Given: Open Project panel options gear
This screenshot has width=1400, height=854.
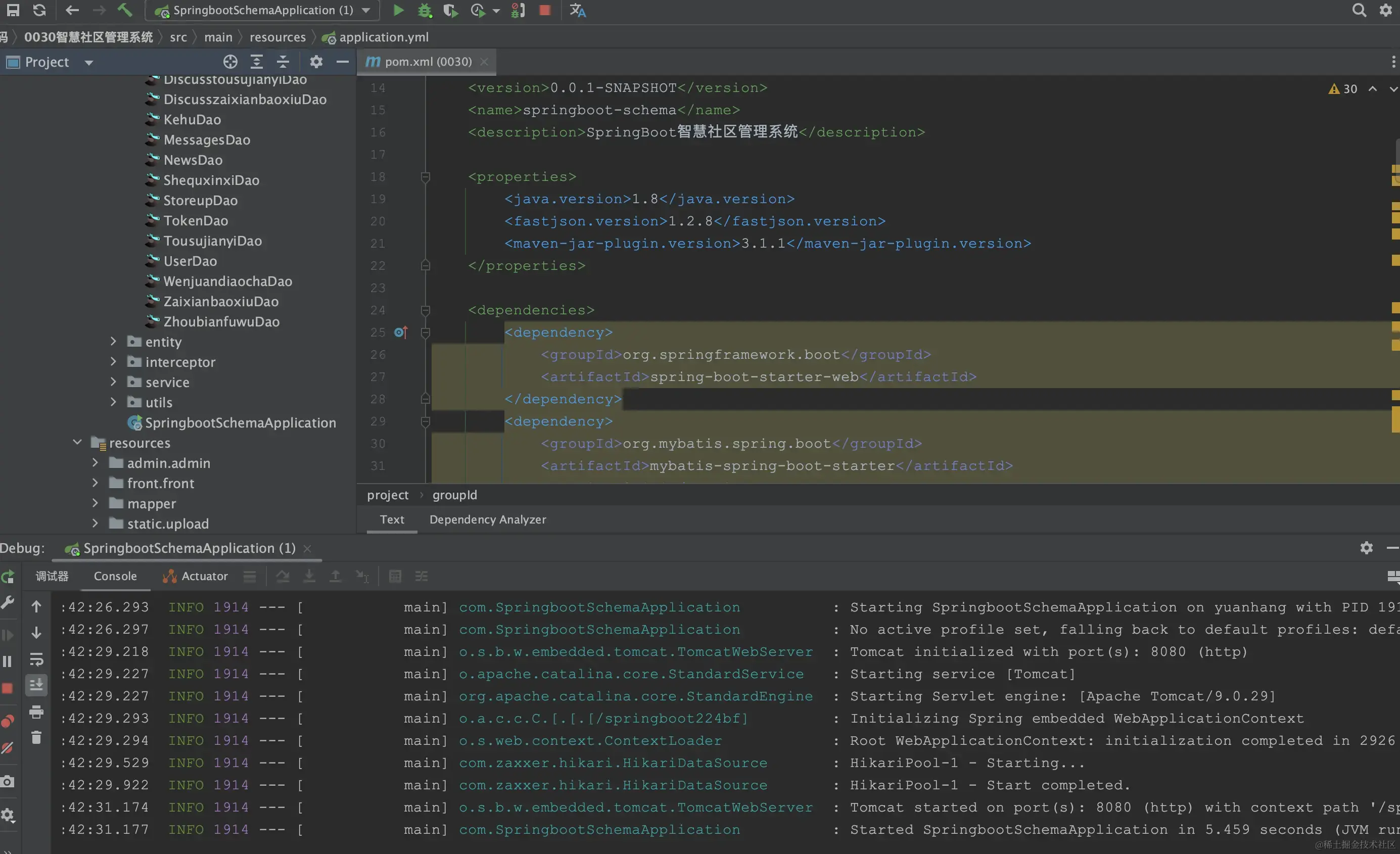Looking at the screenshot, I should (x=316, y=61).
